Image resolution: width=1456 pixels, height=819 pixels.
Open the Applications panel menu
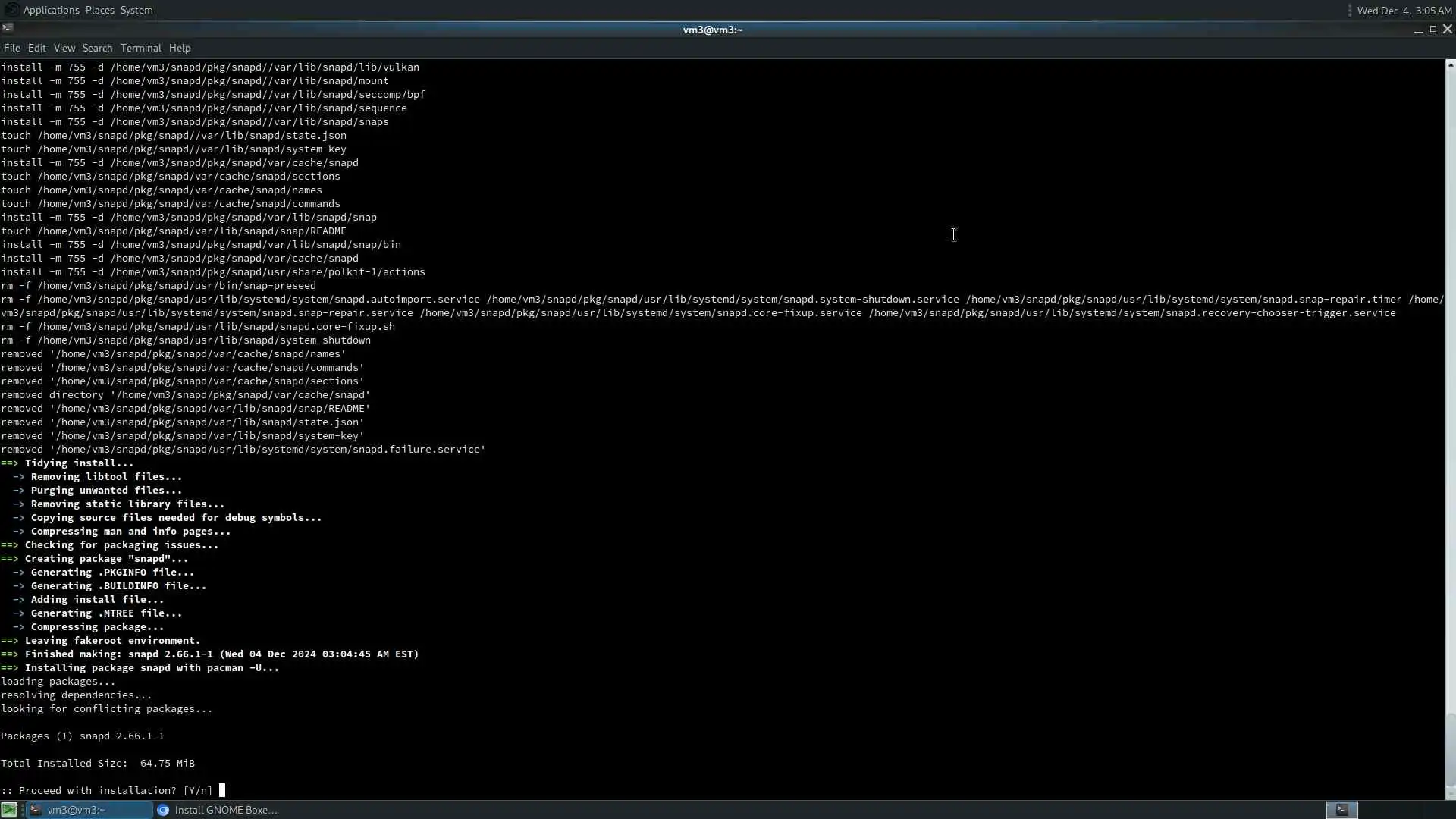51,10
